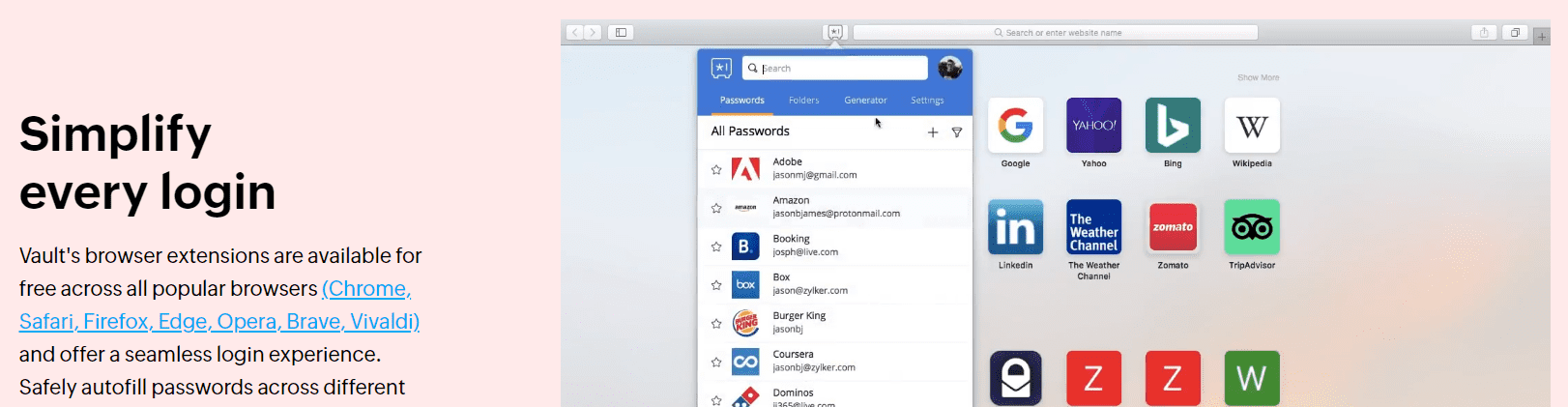Open the Chrome browser extension link
Screen dimensions: 1568x407
coord(367,288)
